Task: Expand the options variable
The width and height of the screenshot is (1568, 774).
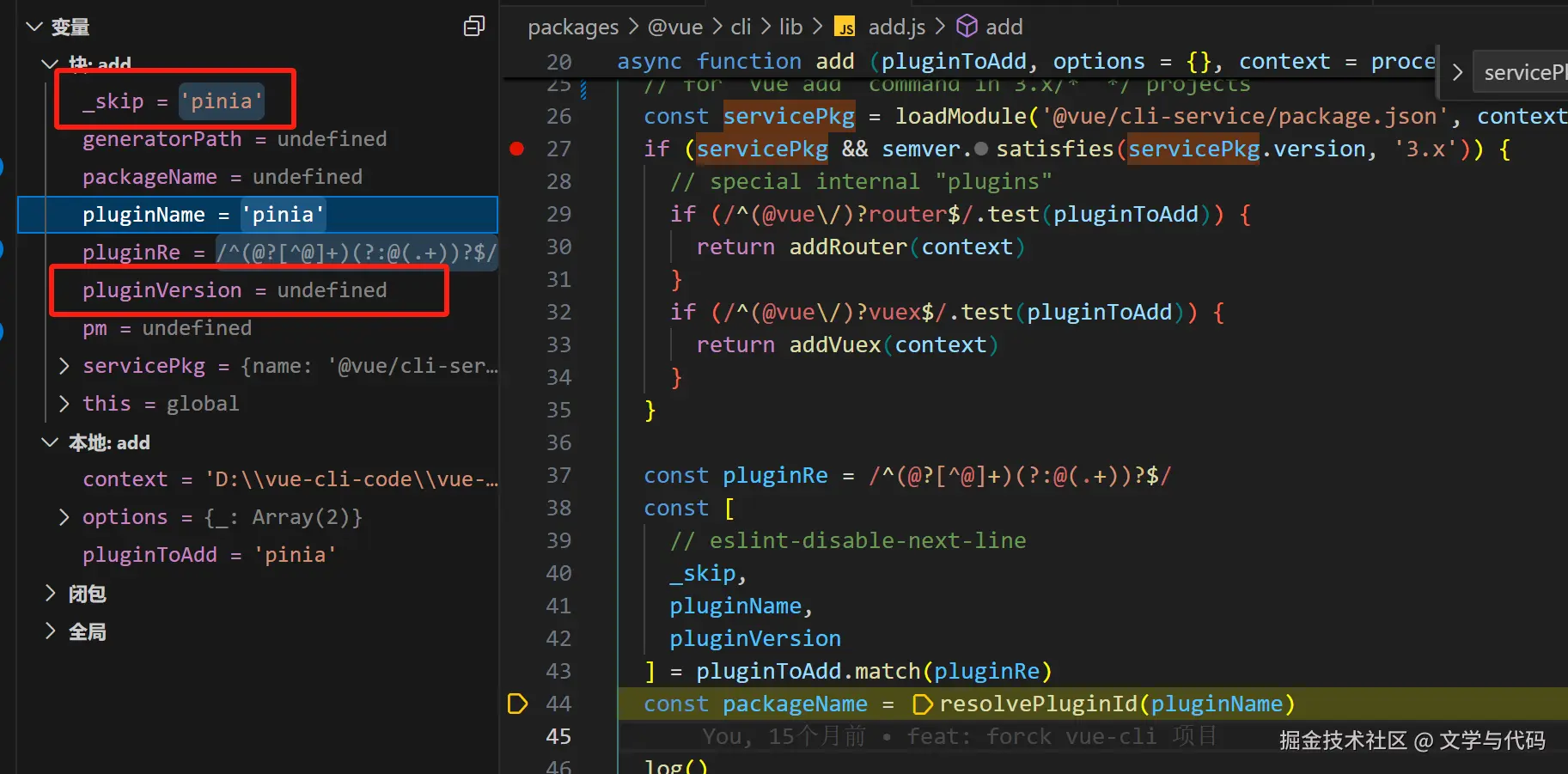Action: click(64, 517)
